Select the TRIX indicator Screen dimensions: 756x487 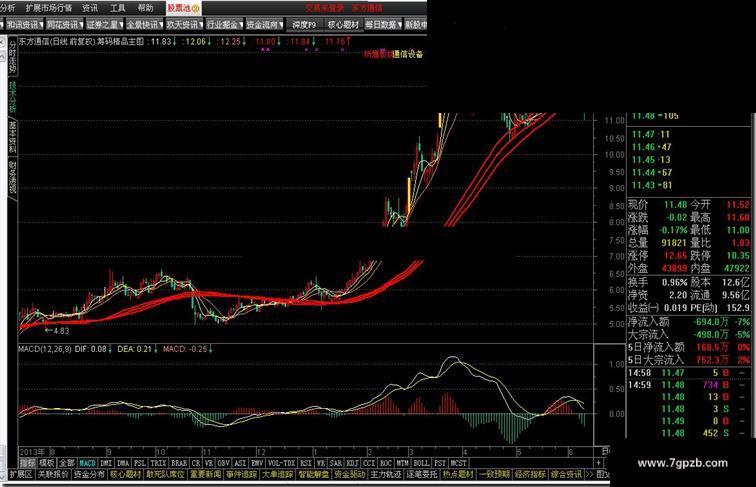click(x=158, y=463)
